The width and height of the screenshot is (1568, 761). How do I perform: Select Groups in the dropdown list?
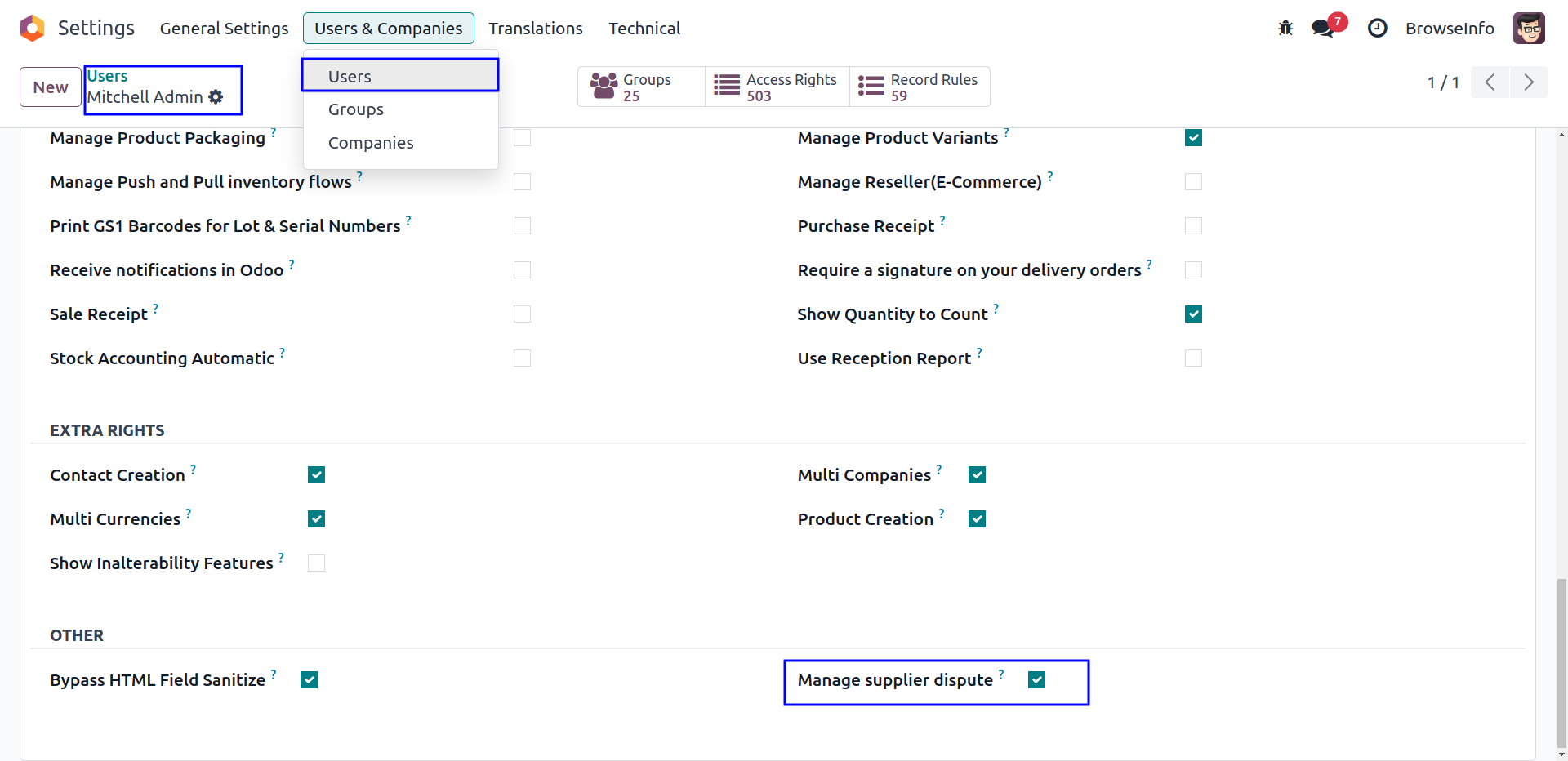356,109
